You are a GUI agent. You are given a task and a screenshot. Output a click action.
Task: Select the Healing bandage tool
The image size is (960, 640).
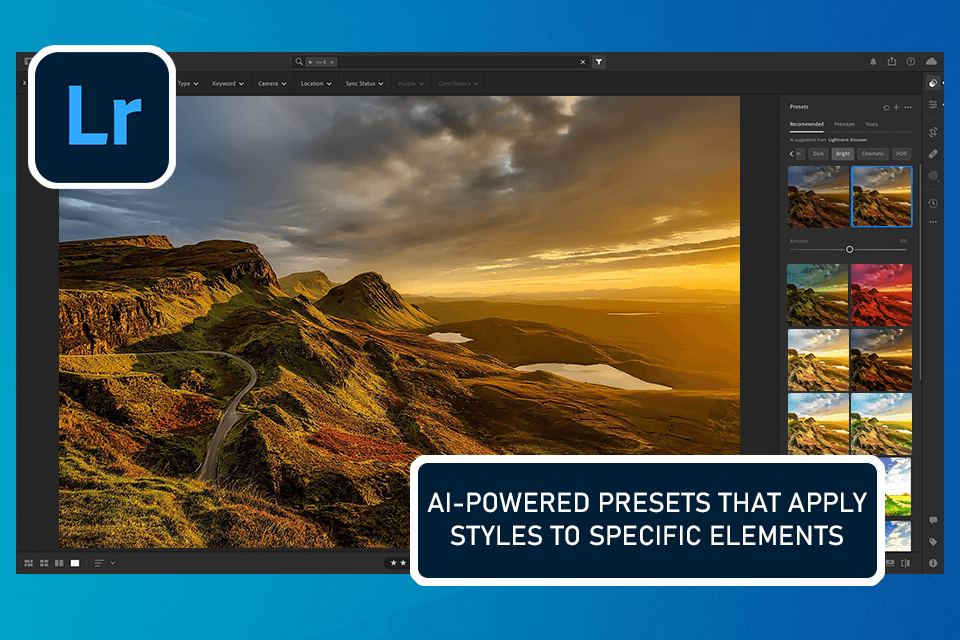coord(933,154)
